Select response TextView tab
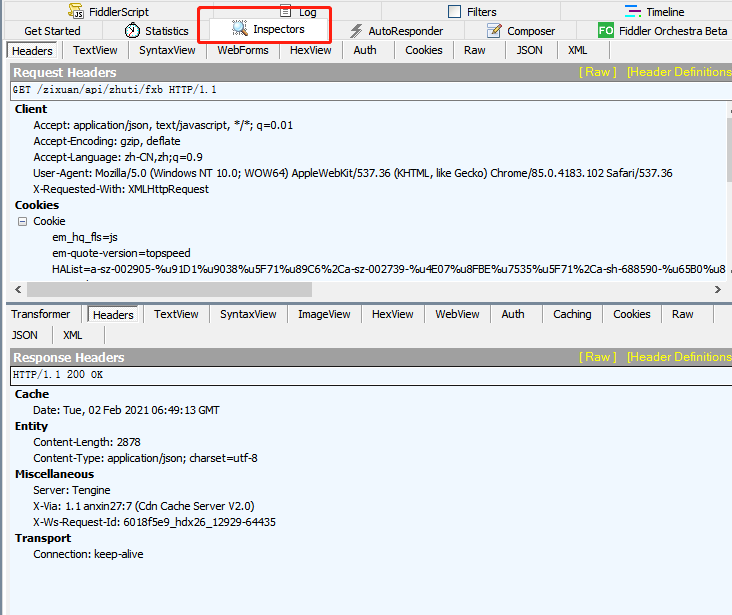This screenshot has width=732, height=615. pos(176,314)
